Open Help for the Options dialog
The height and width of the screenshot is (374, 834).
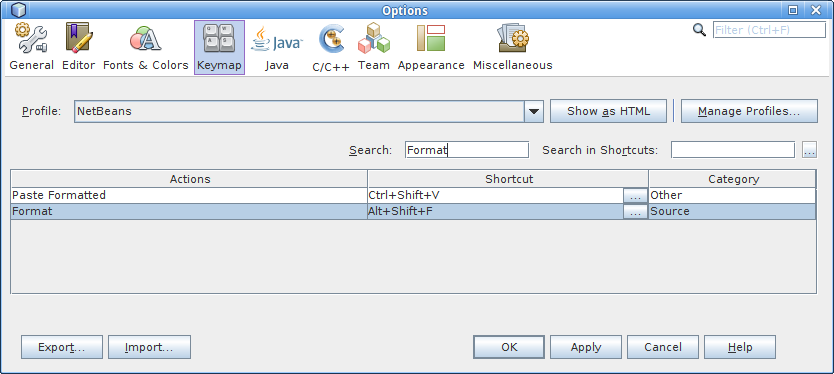pyautogui.click(x=740, y=347)
